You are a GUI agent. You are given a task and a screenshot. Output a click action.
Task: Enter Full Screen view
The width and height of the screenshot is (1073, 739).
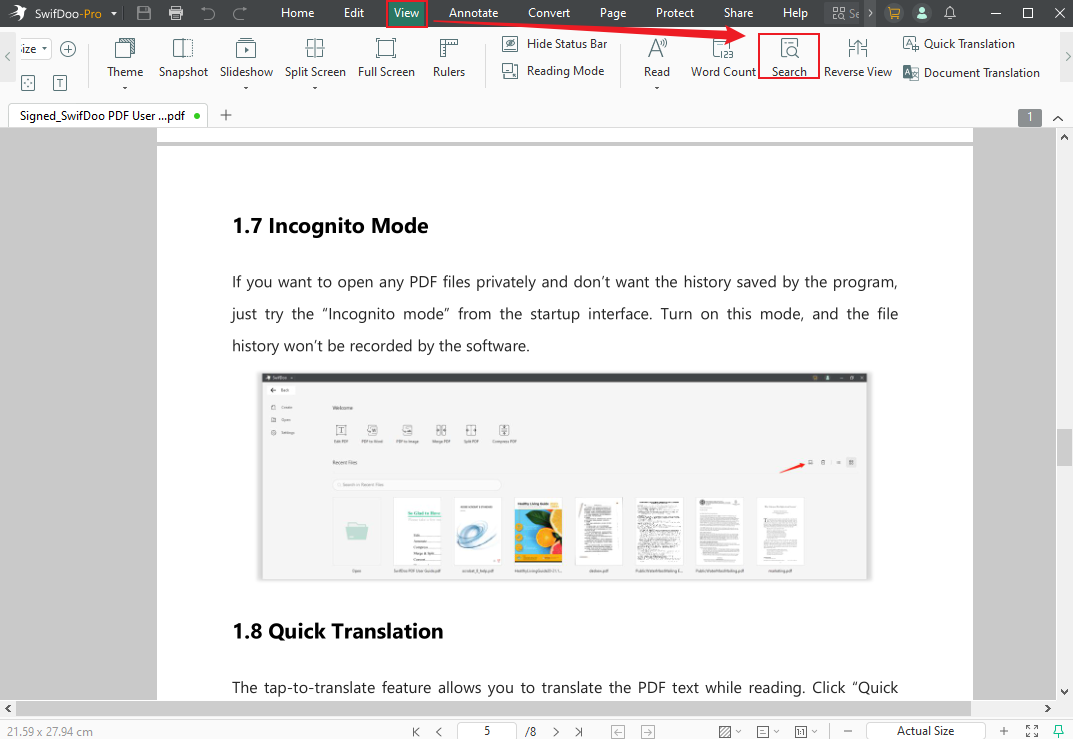[386, 57]
